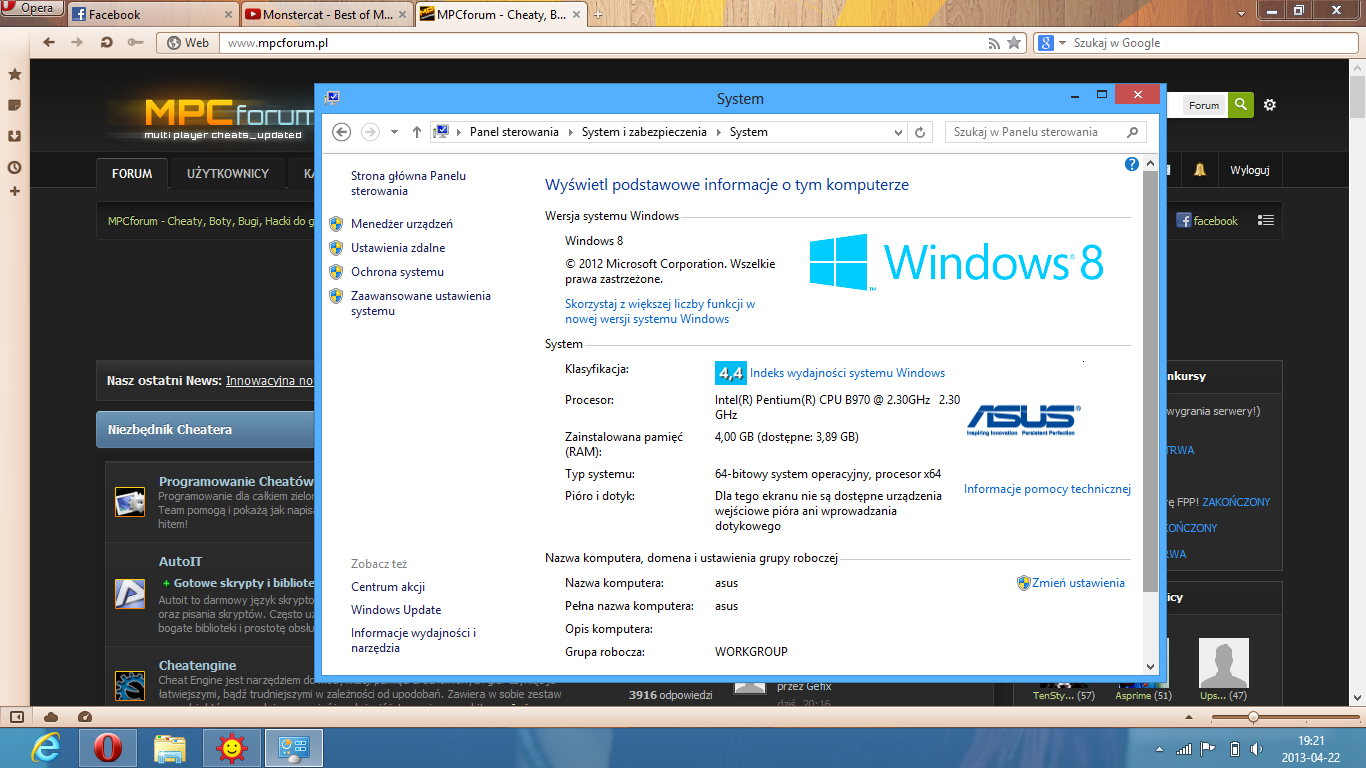Open the FORUM tab on MPCforum
This screenshot has height=768, width=1366.
pos(132,173)
